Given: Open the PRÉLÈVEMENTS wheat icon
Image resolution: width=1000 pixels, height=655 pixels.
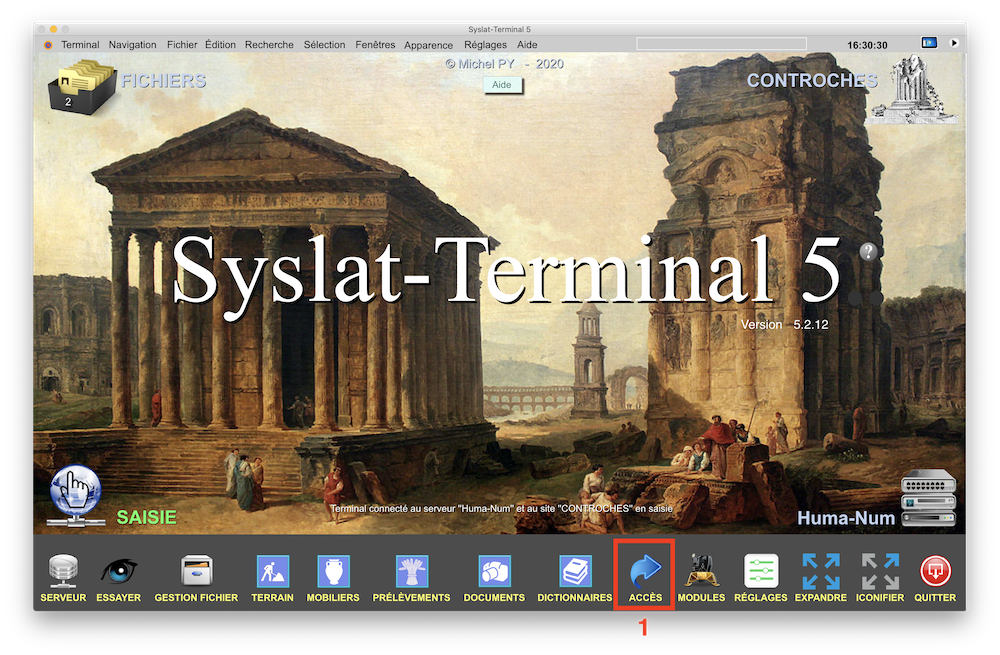Looking at the screenshot, I should click(411, 571).
